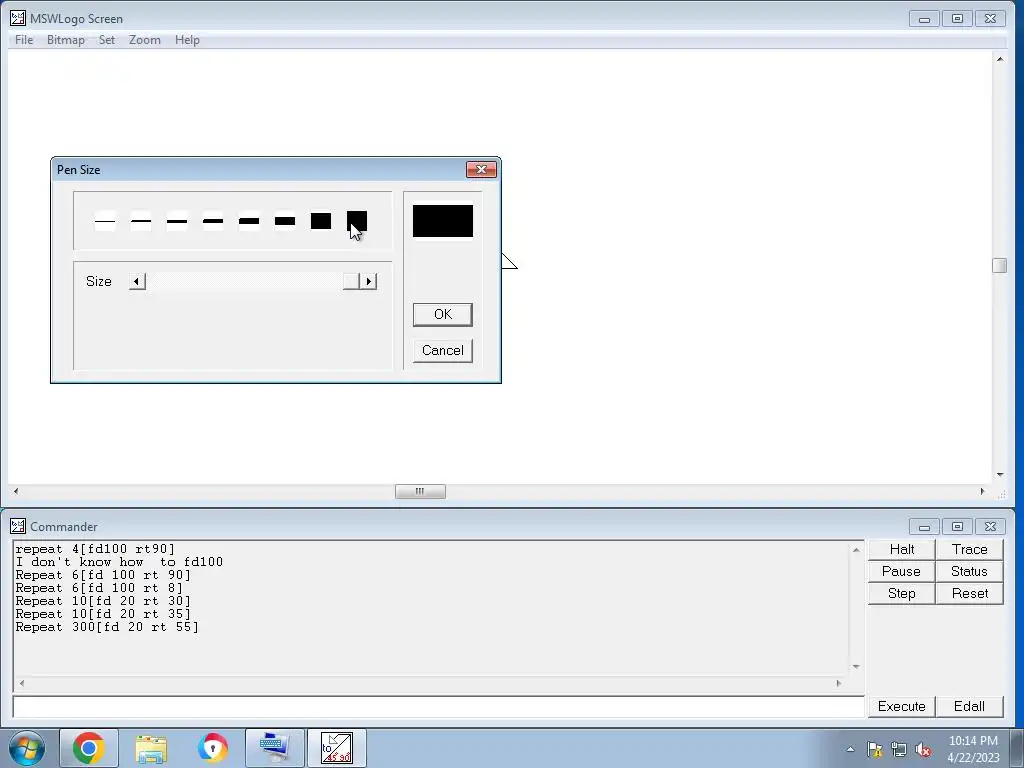Select the thinnest pen size sample

tap(105, 221)
